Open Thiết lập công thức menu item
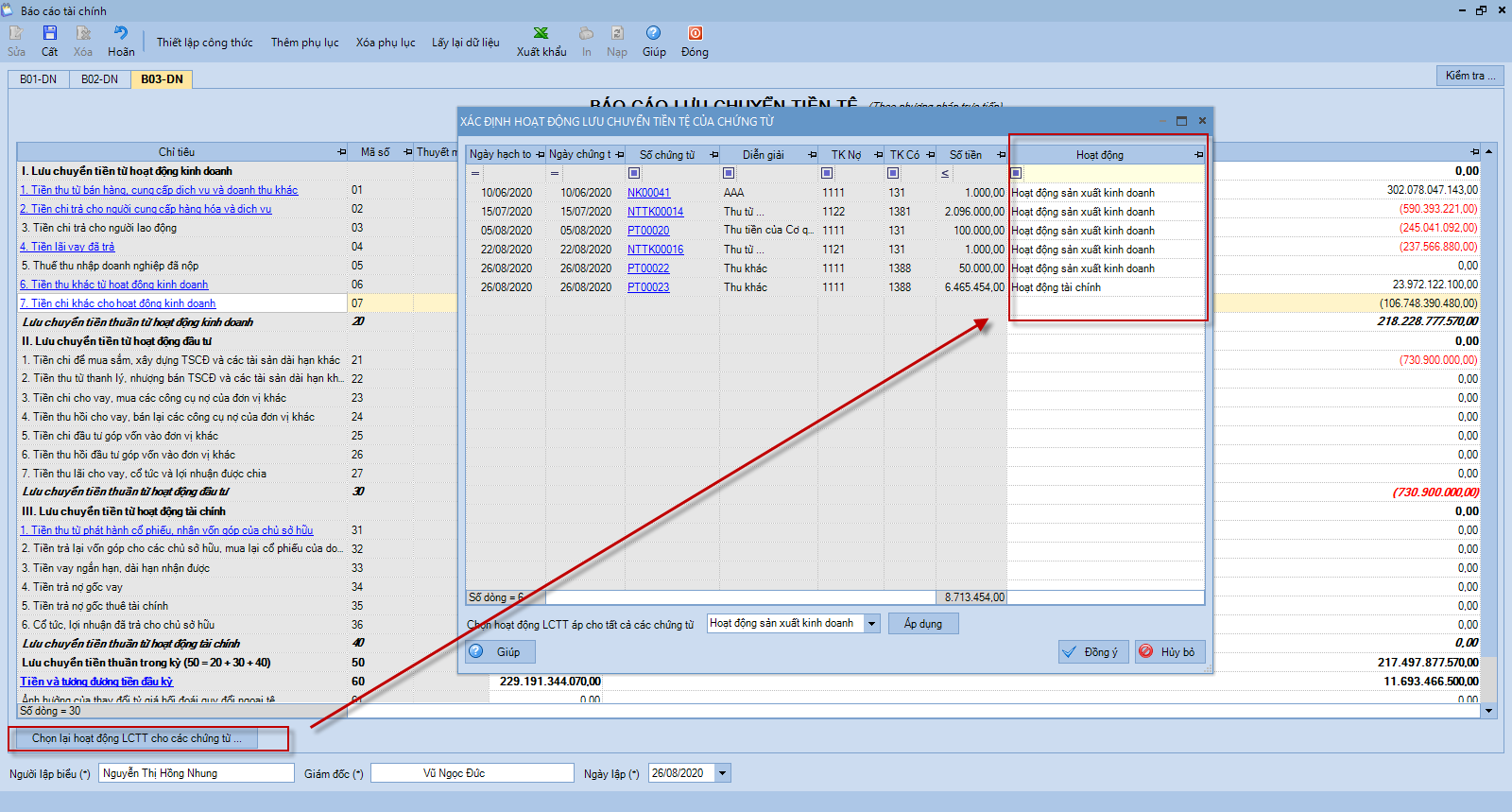The image size is (1512, 812). pyautogui.click(x=205, y=43)
